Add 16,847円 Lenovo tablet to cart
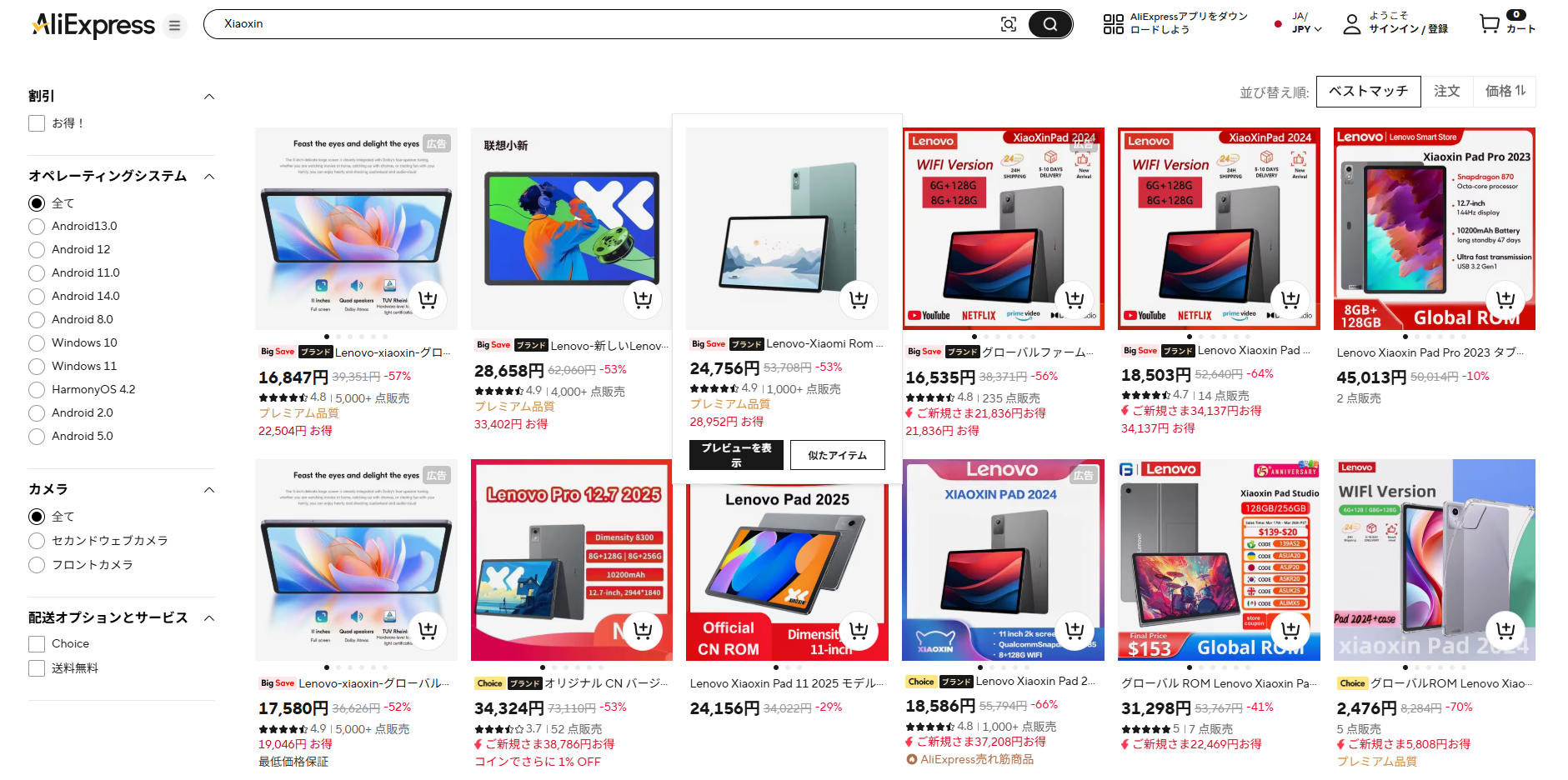Screen dimensions: 1568x780 point(428,299)
